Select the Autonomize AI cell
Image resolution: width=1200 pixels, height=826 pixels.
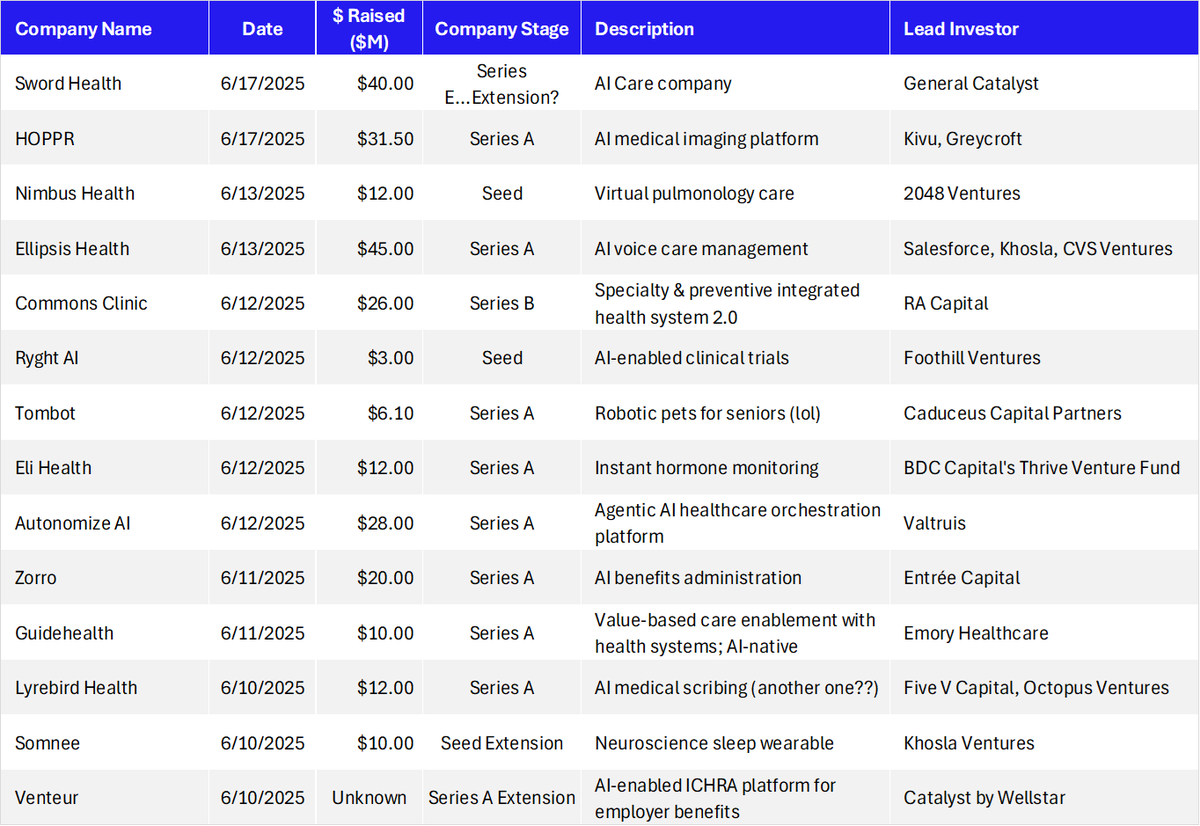coord(104,523)
